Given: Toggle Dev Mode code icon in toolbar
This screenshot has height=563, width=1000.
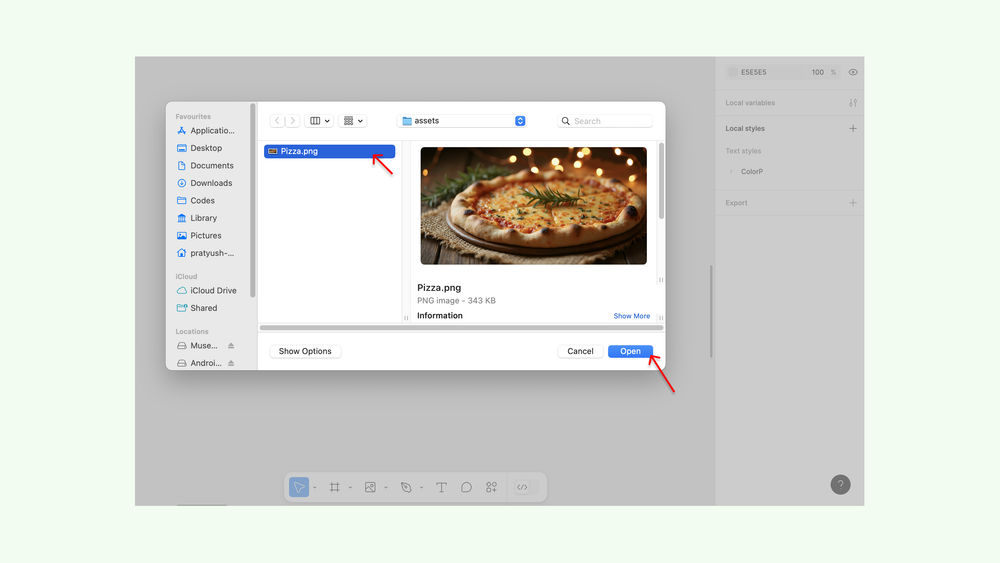Looking at the screenshot, I should pyautogui.click(x=522, y=487).
